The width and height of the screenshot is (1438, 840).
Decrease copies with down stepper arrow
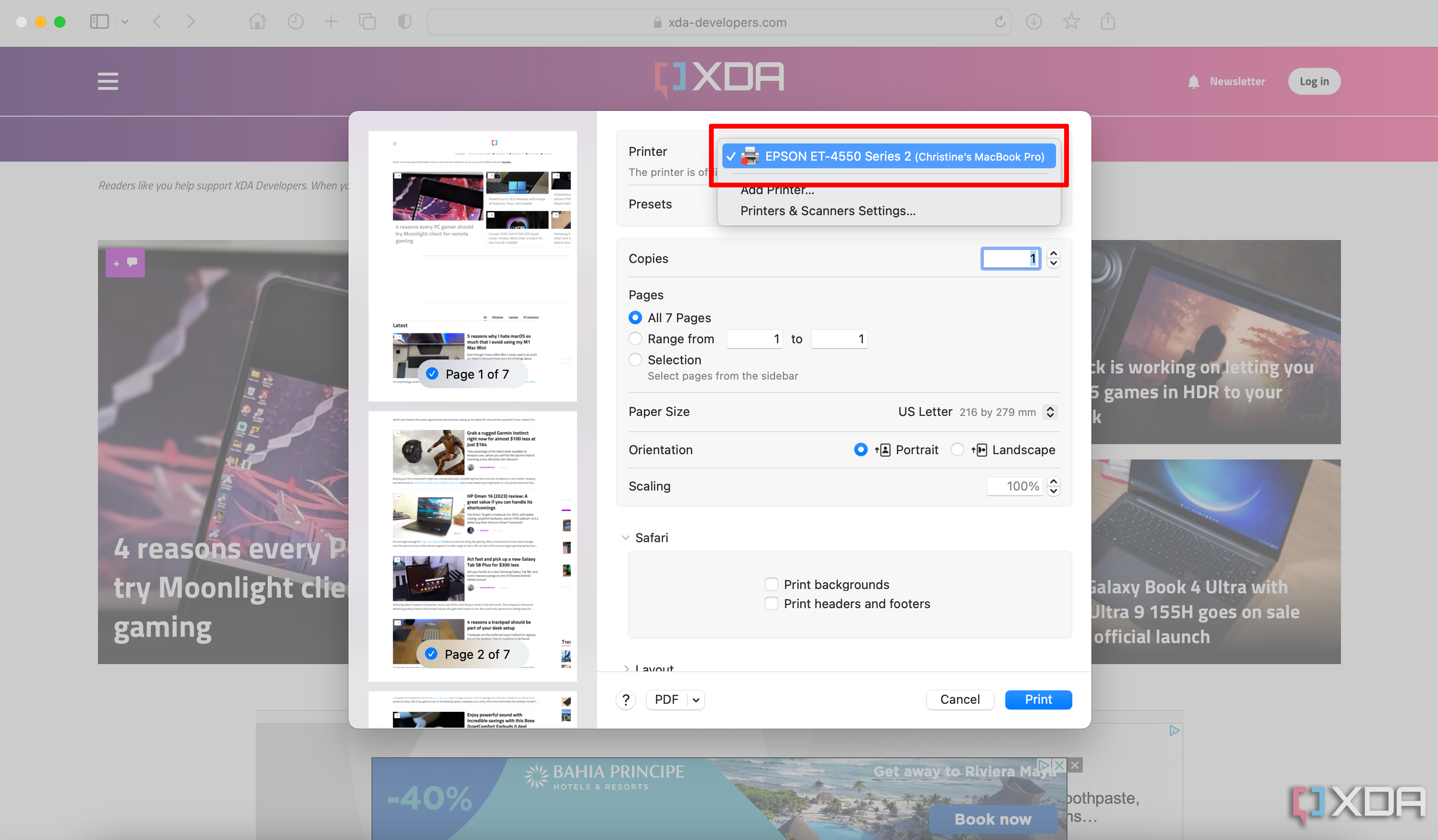pos(1053,263)
